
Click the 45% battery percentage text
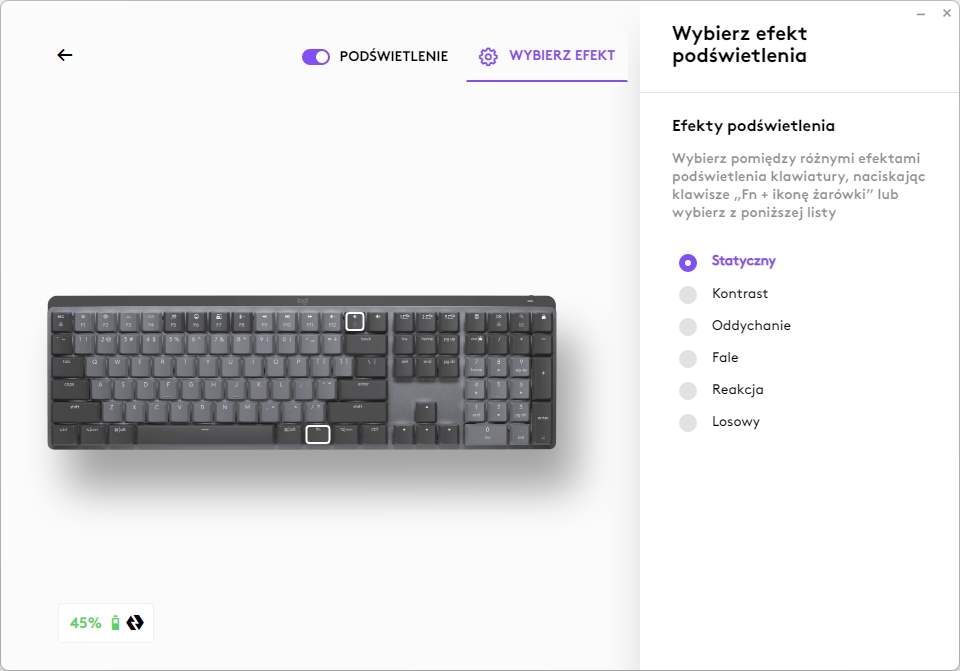(86, 623)
